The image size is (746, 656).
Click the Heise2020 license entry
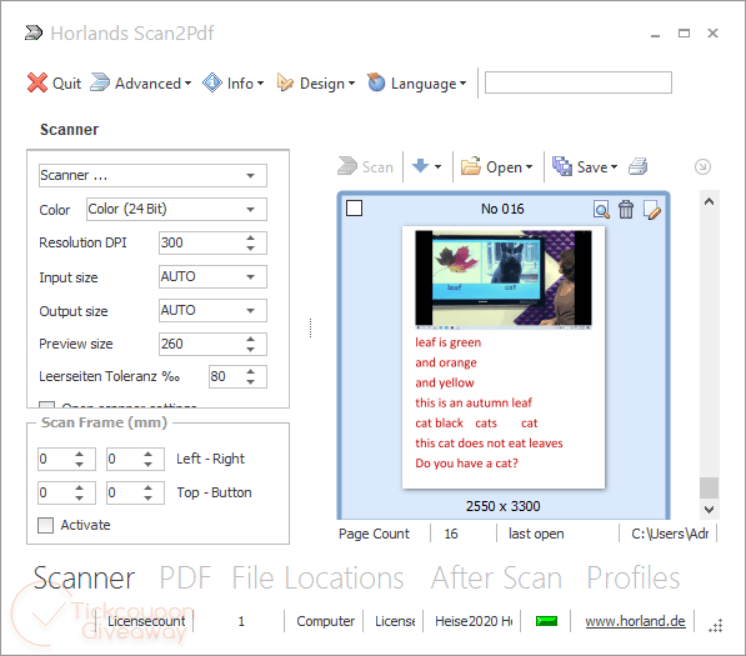(x=473, y=621)
